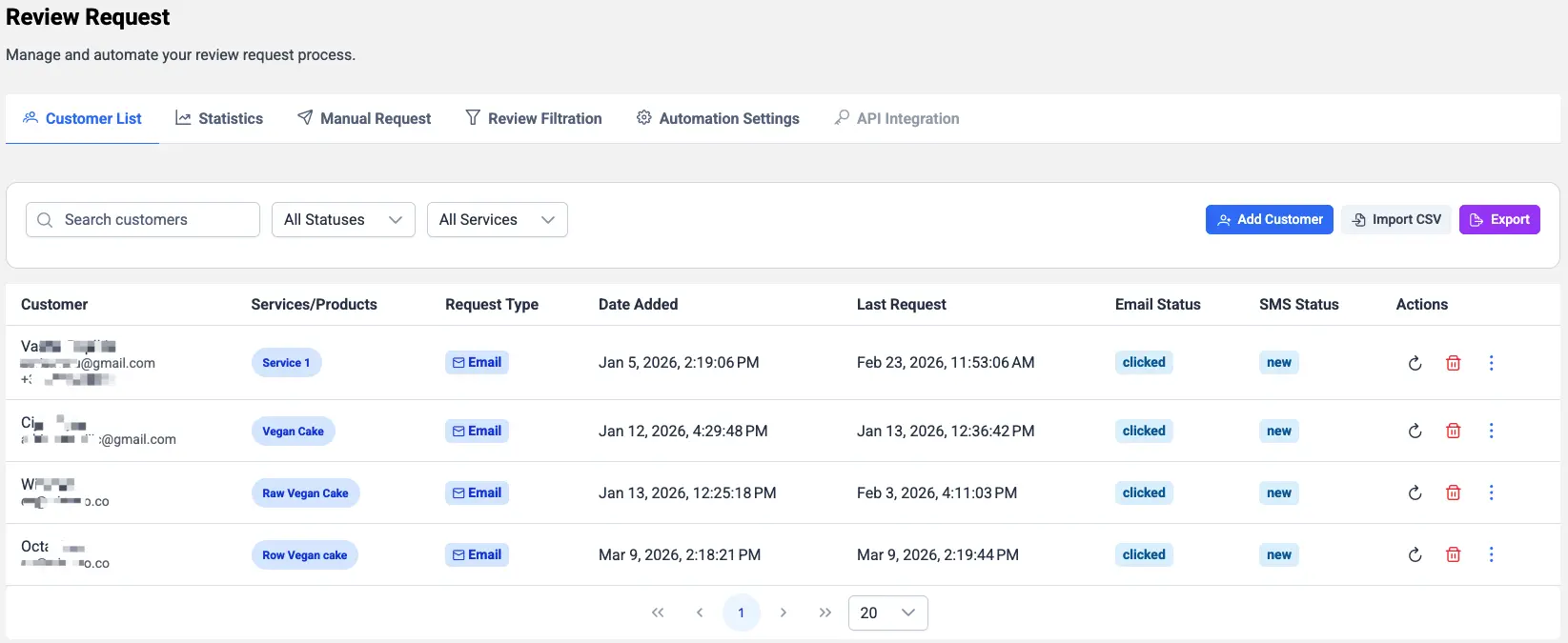Open more options for Raw Vegan Cake row
1568x643 pixels.
(1492, 492)
